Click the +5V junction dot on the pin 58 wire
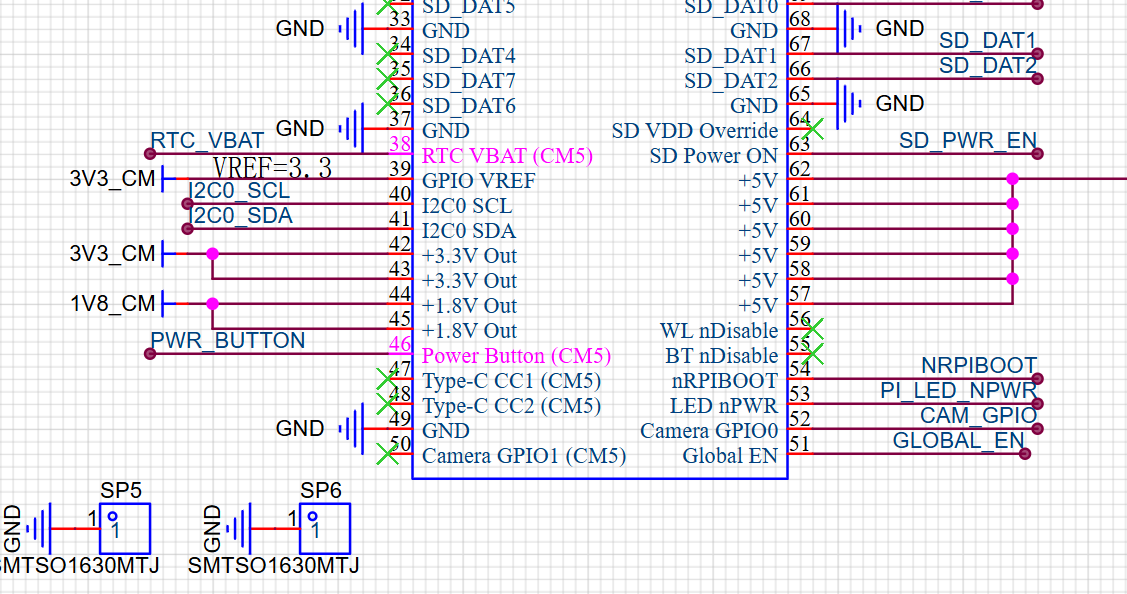Image resolution: width=1127 pixels, height=594 pixels. (x=1013, y=278)
